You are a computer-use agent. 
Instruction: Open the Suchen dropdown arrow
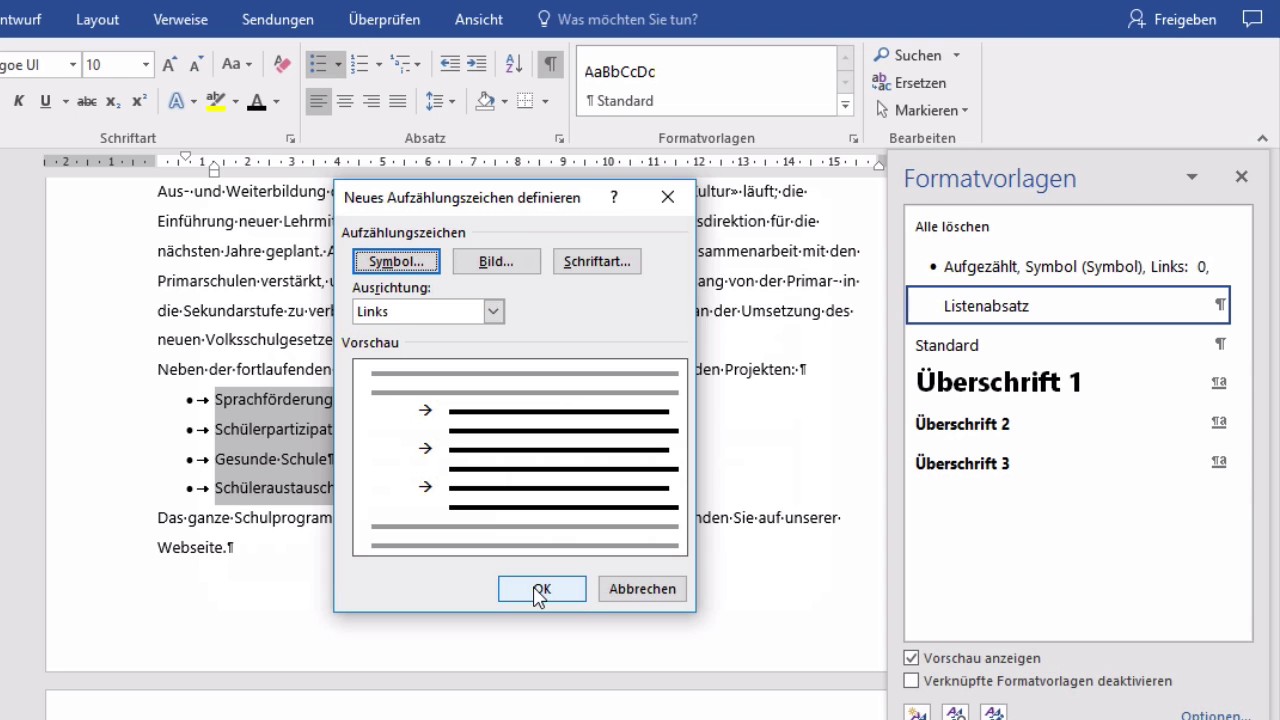956,55
